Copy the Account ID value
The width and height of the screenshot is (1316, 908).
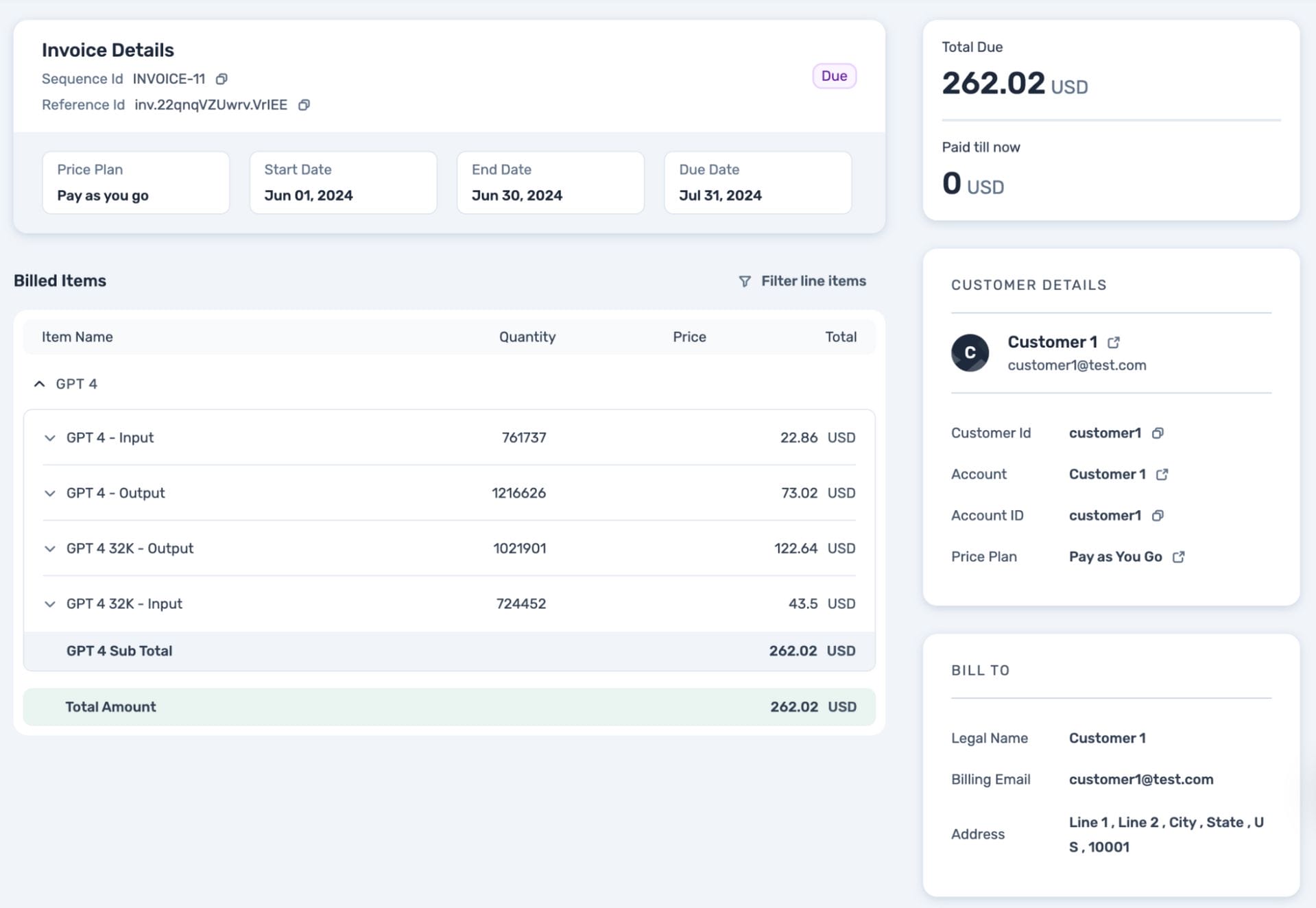tap(1158, 516)
